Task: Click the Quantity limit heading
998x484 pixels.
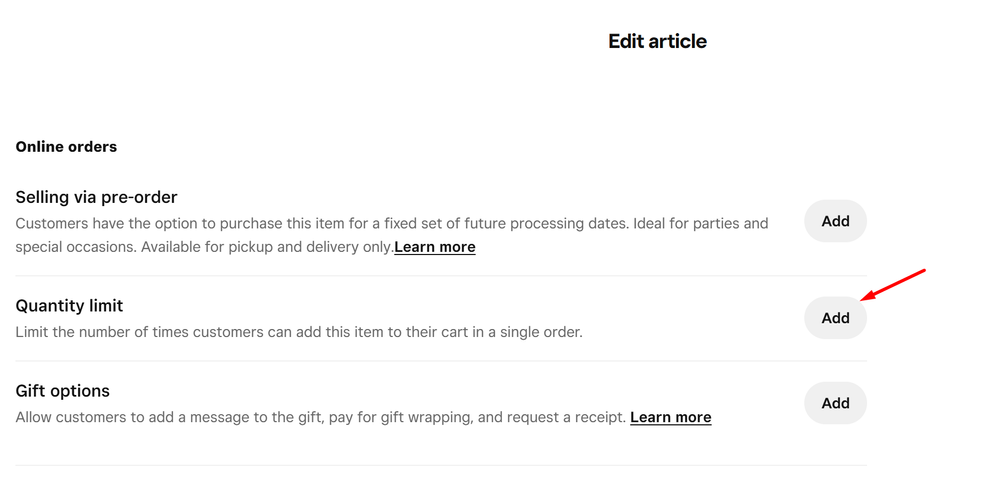Action: point(69,306)
